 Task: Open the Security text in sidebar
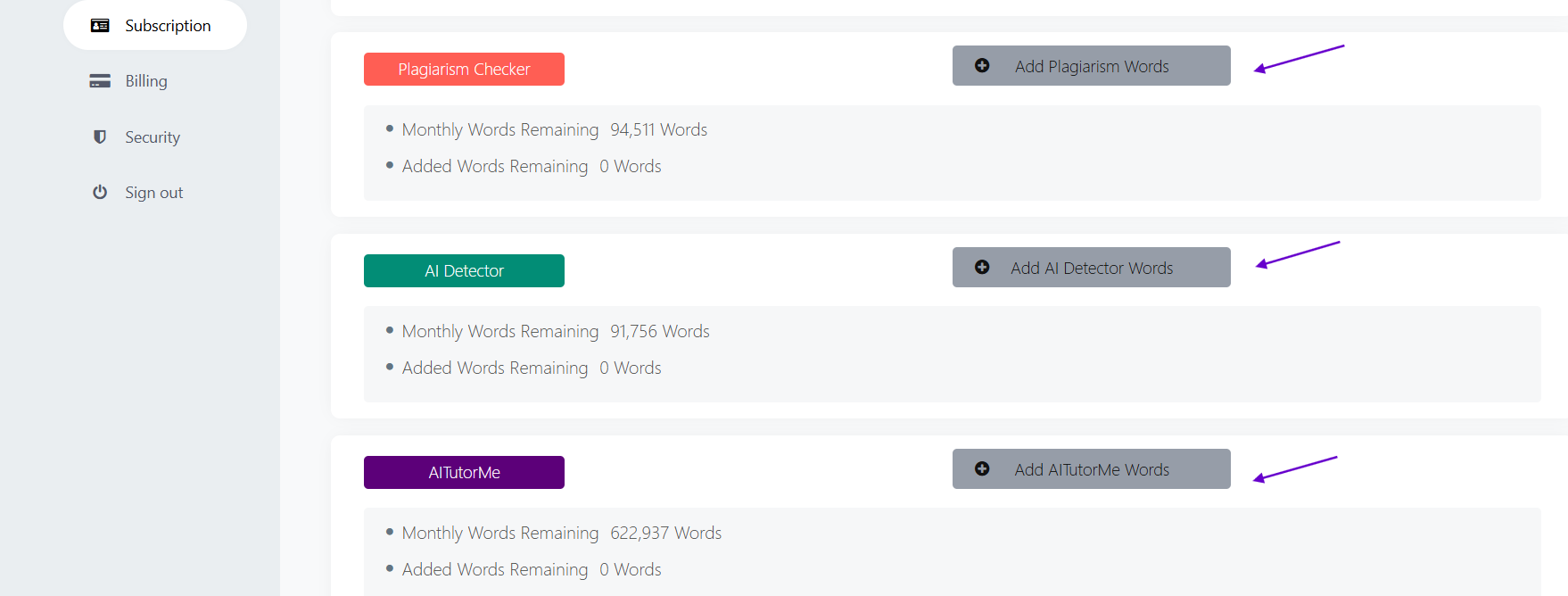pyautogui.click(x=153, y=137)
